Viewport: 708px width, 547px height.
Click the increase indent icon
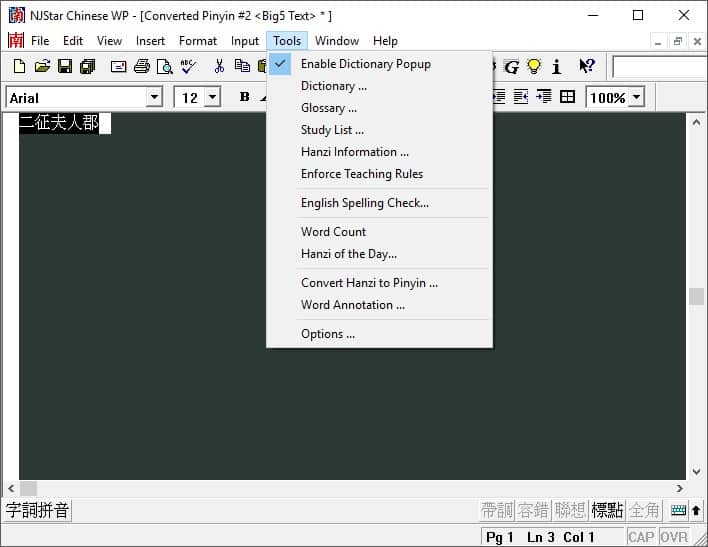pyautogui.click(x=544, y=97)
